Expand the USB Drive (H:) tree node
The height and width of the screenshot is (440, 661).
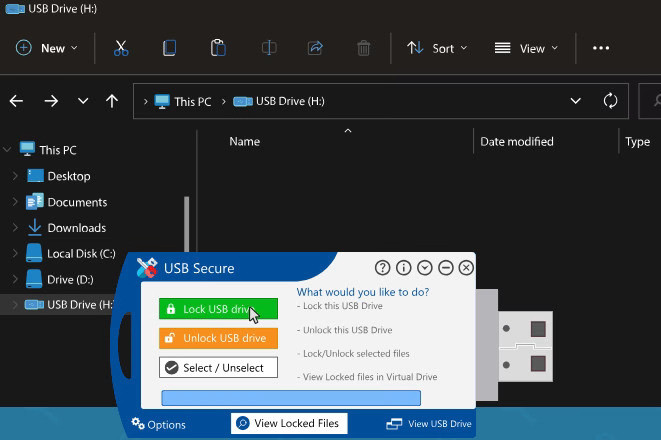coord(15,304)
